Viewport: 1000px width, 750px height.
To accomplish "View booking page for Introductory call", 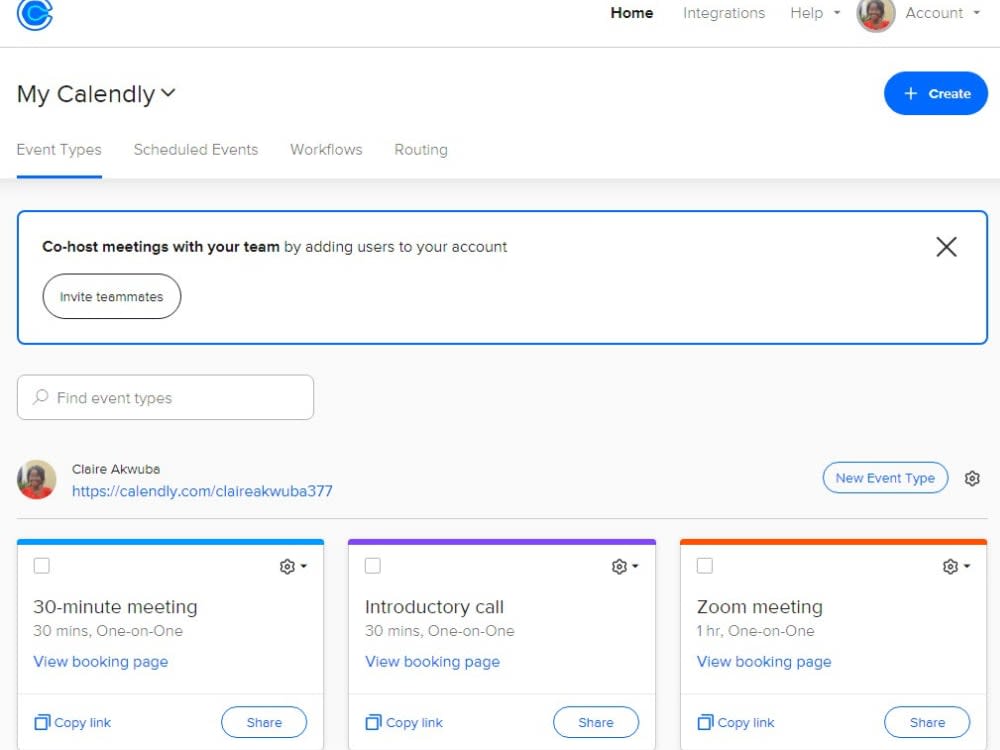I will (x=432, y=661).
